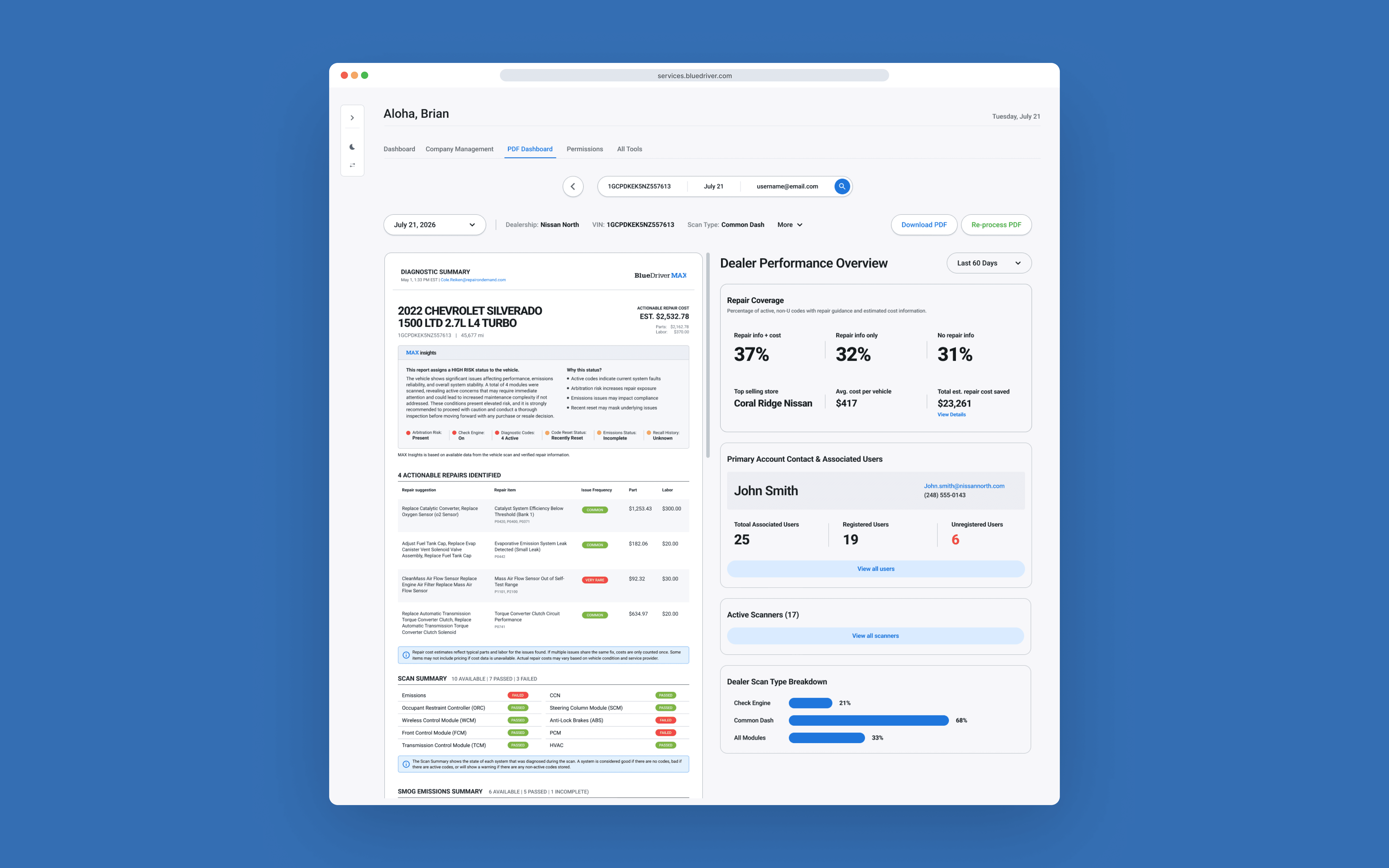This screenshot has width=1389, height=868.
Task: Expand the More details dropdown
Action: point(790,225)
